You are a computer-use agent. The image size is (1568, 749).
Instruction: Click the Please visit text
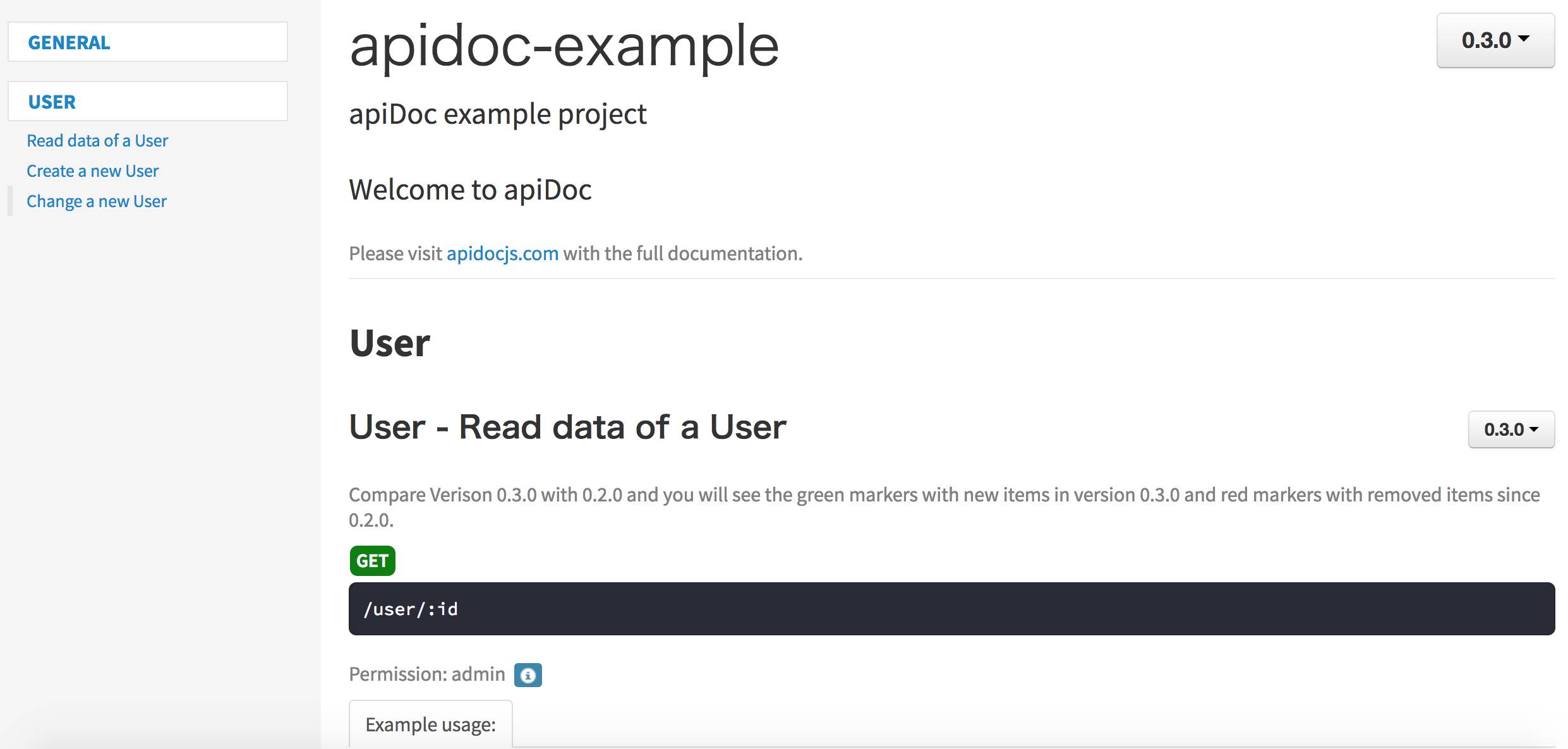[395, 253]
